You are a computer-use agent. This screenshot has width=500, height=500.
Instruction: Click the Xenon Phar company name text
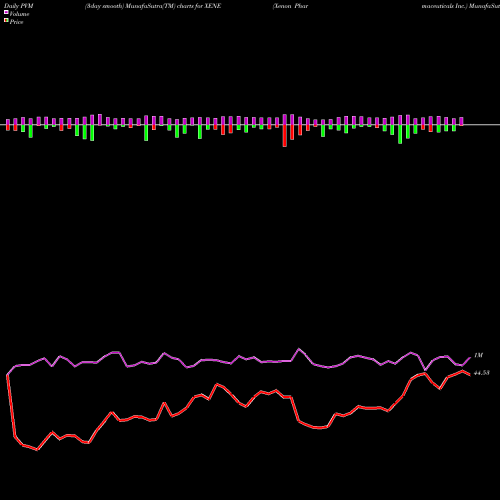click(x=290, y=6)
